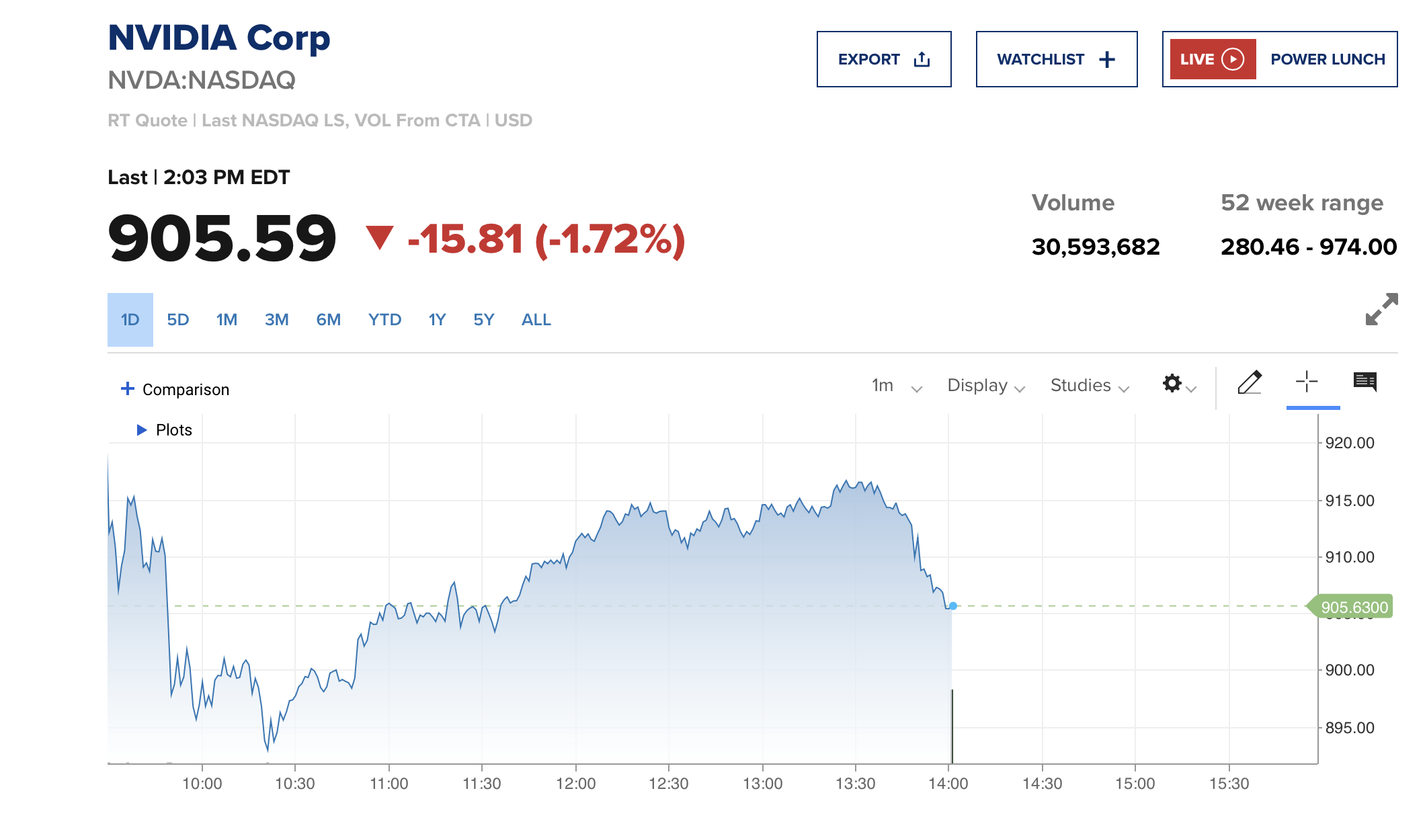Switch to the 5D range tab
Viewport: 1425px width, 840px height.
point(178,320)
